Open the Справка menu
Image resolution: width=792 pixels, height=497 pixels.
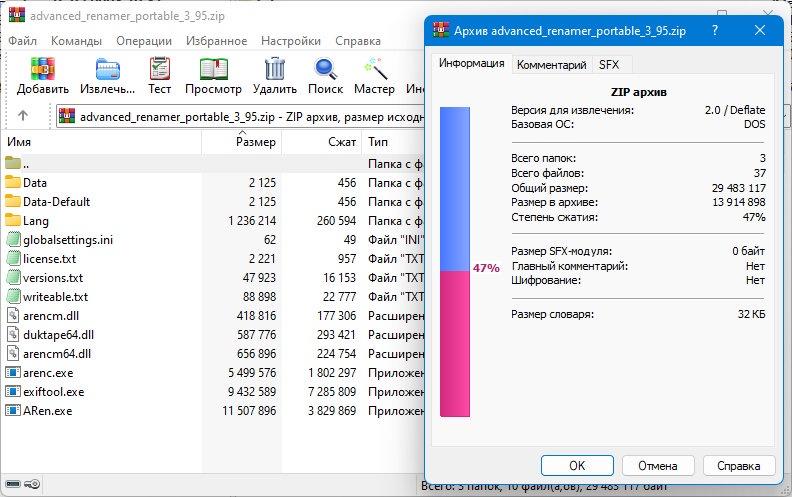point(358,41)
